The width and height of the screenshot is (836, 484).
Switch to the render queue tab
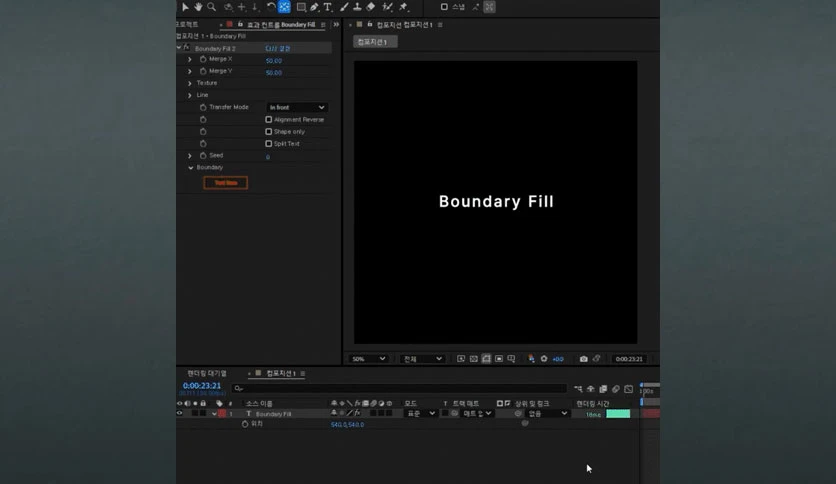point(207,373)
